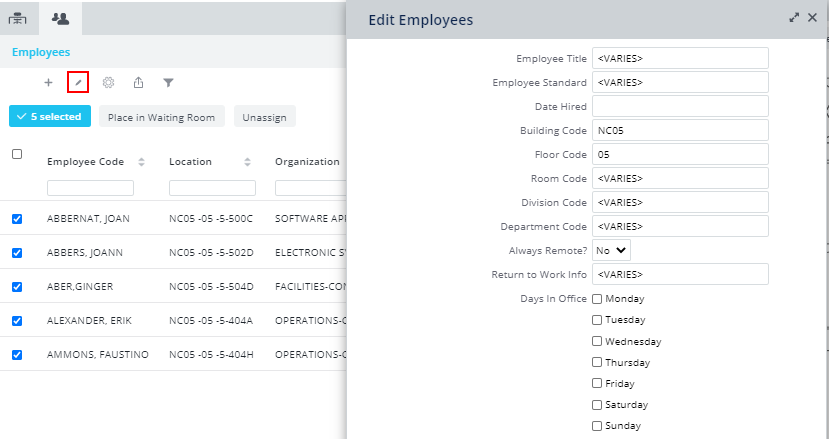The height and width of the screenshot is (439, 829).
Task: Open the gear settings icon
Action: click(x=108, y=83)
